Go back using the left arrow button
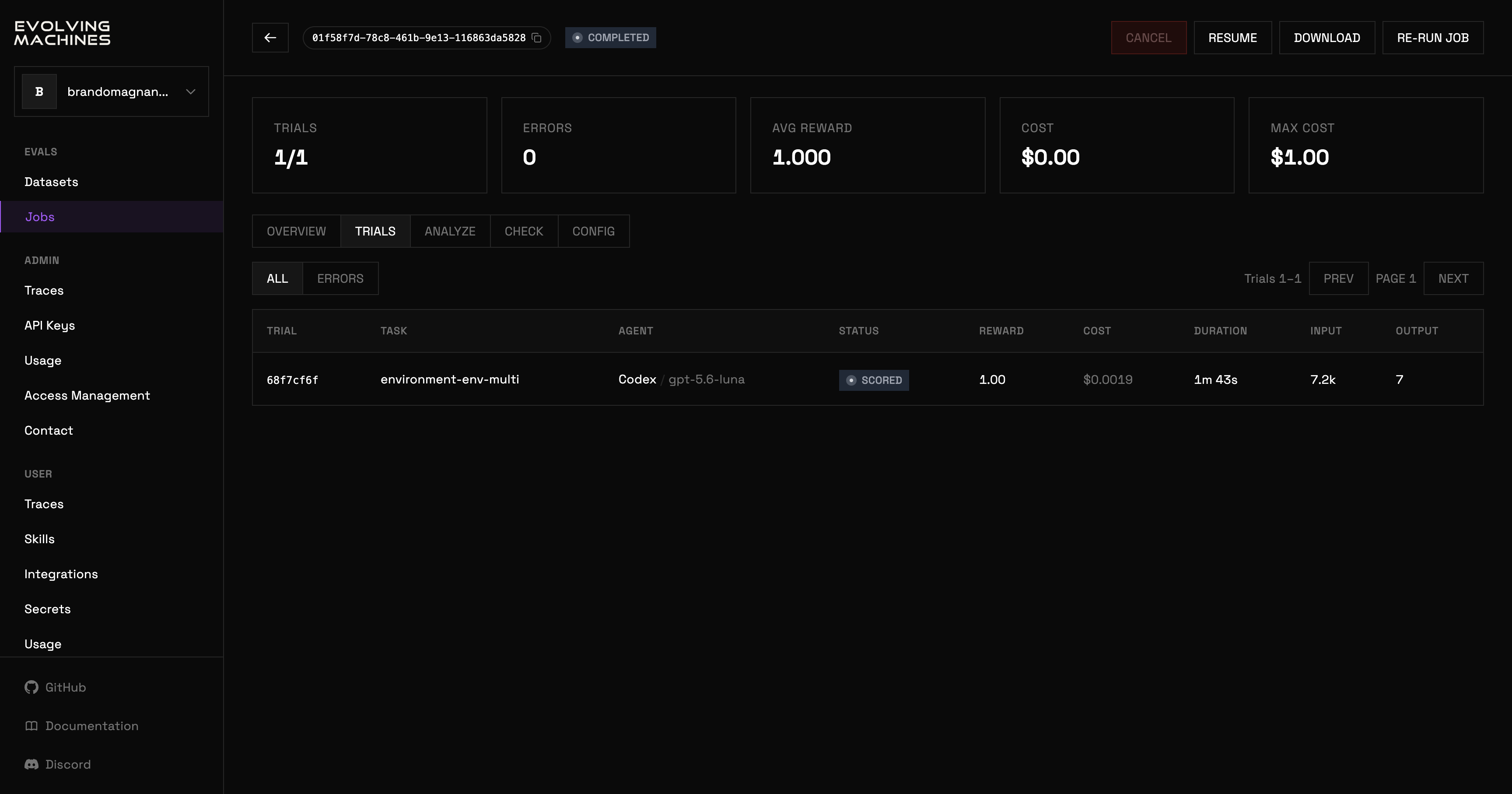 [x=270, y=38]
